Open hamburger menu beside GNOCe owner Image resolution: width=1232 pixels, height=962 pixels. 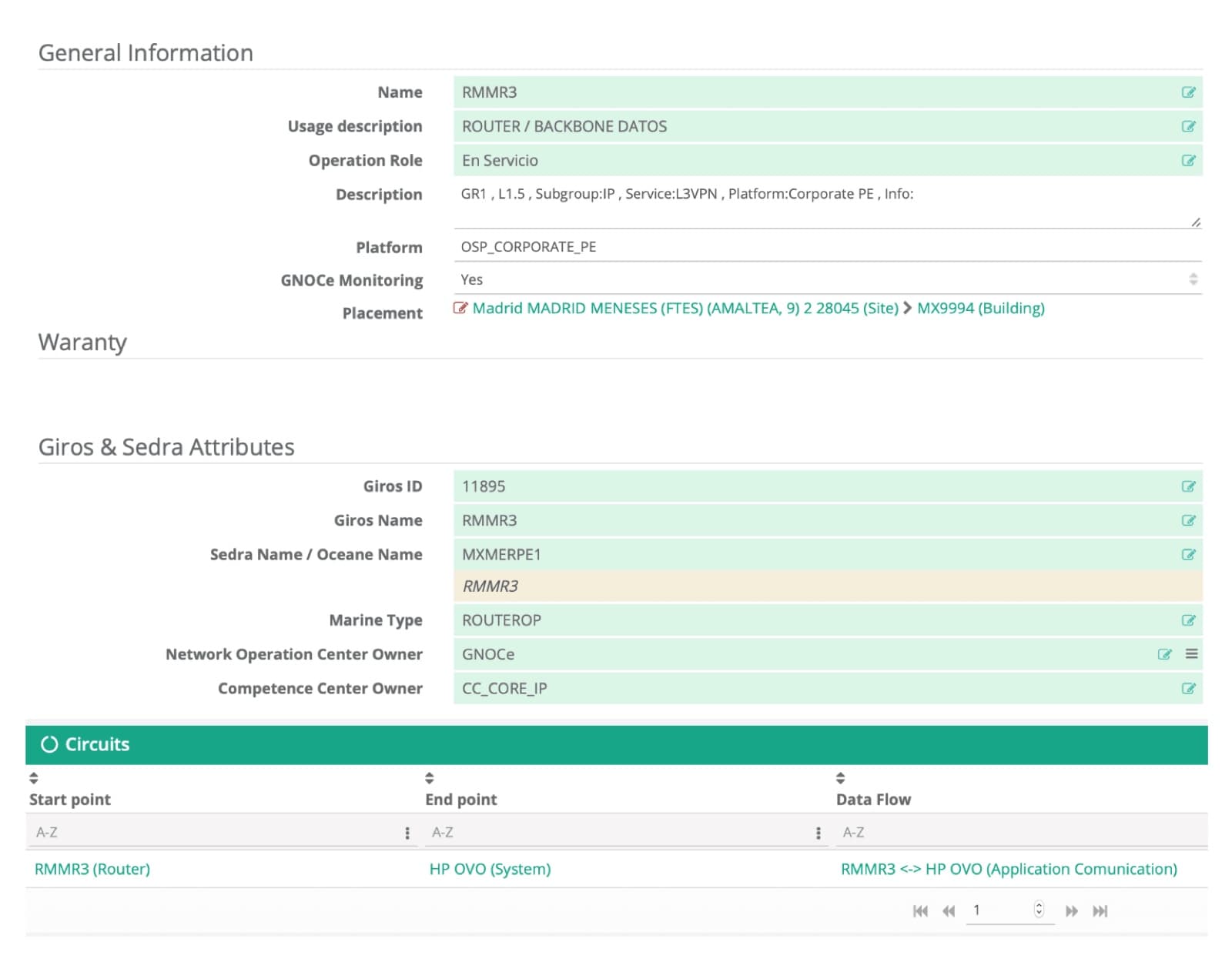(x=1191, y=653)
